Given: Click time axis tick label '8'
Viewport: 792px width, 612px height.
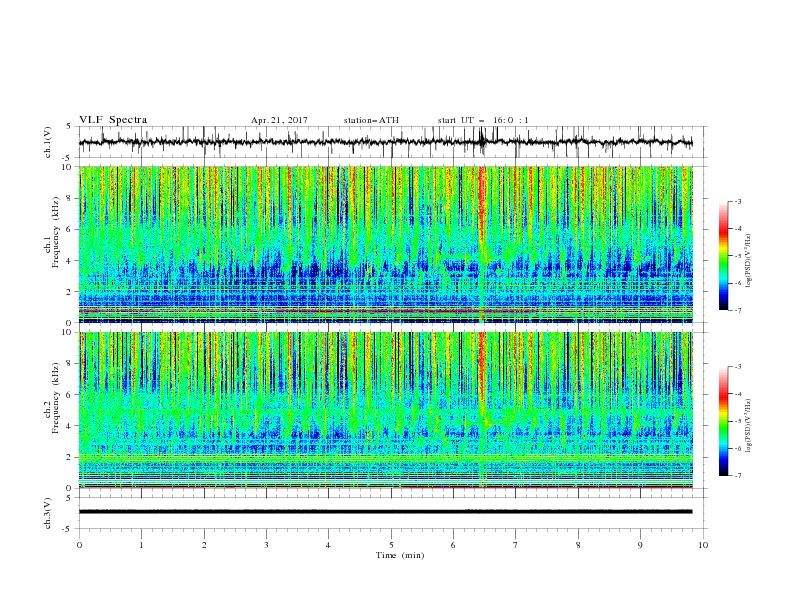Looking at the screenshot, I should pos(578,545).
